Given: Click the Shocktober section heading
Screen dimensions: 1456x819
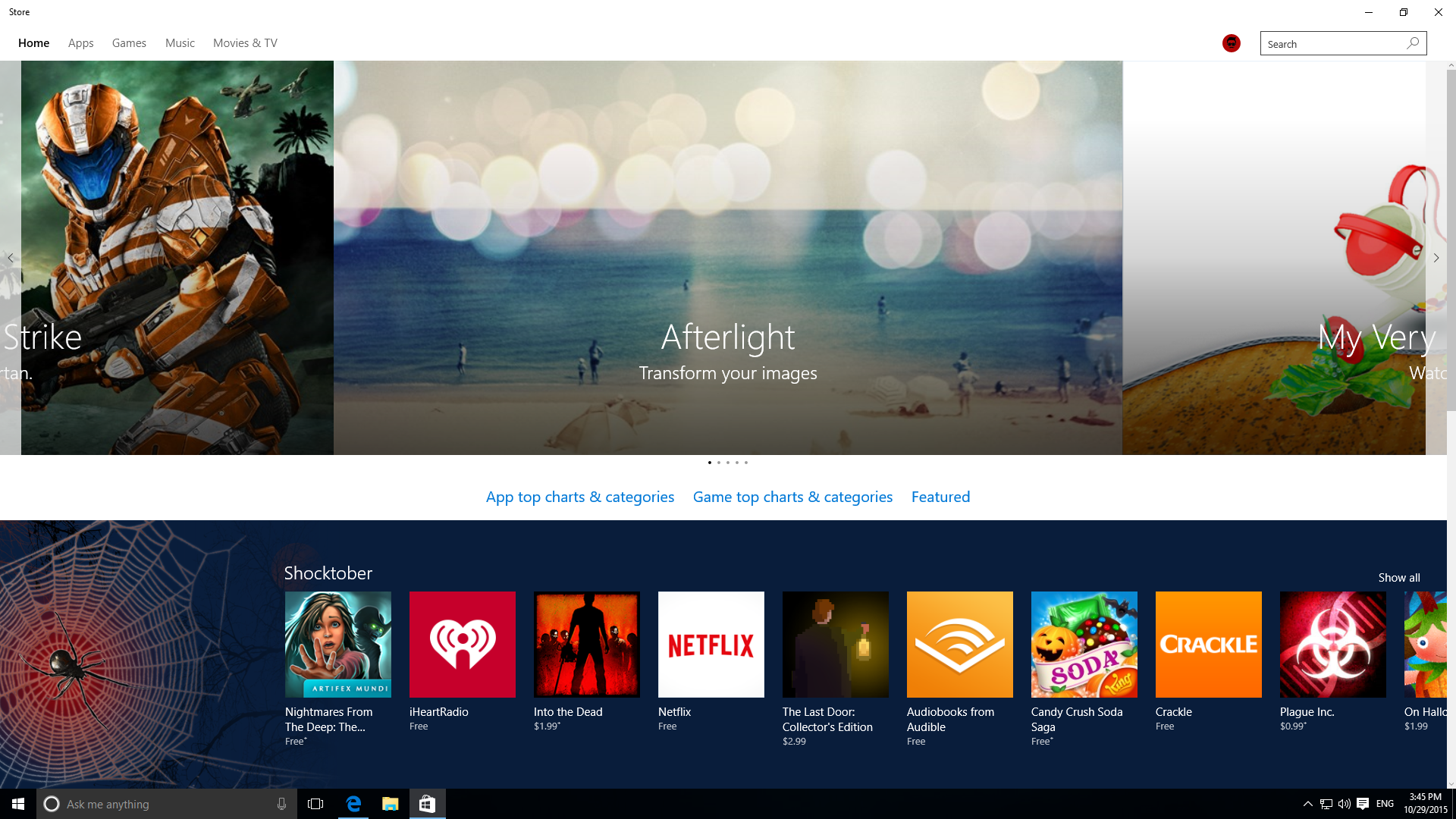Looking at the screenshot, I should pyautogui.click(x=328, y=573).
